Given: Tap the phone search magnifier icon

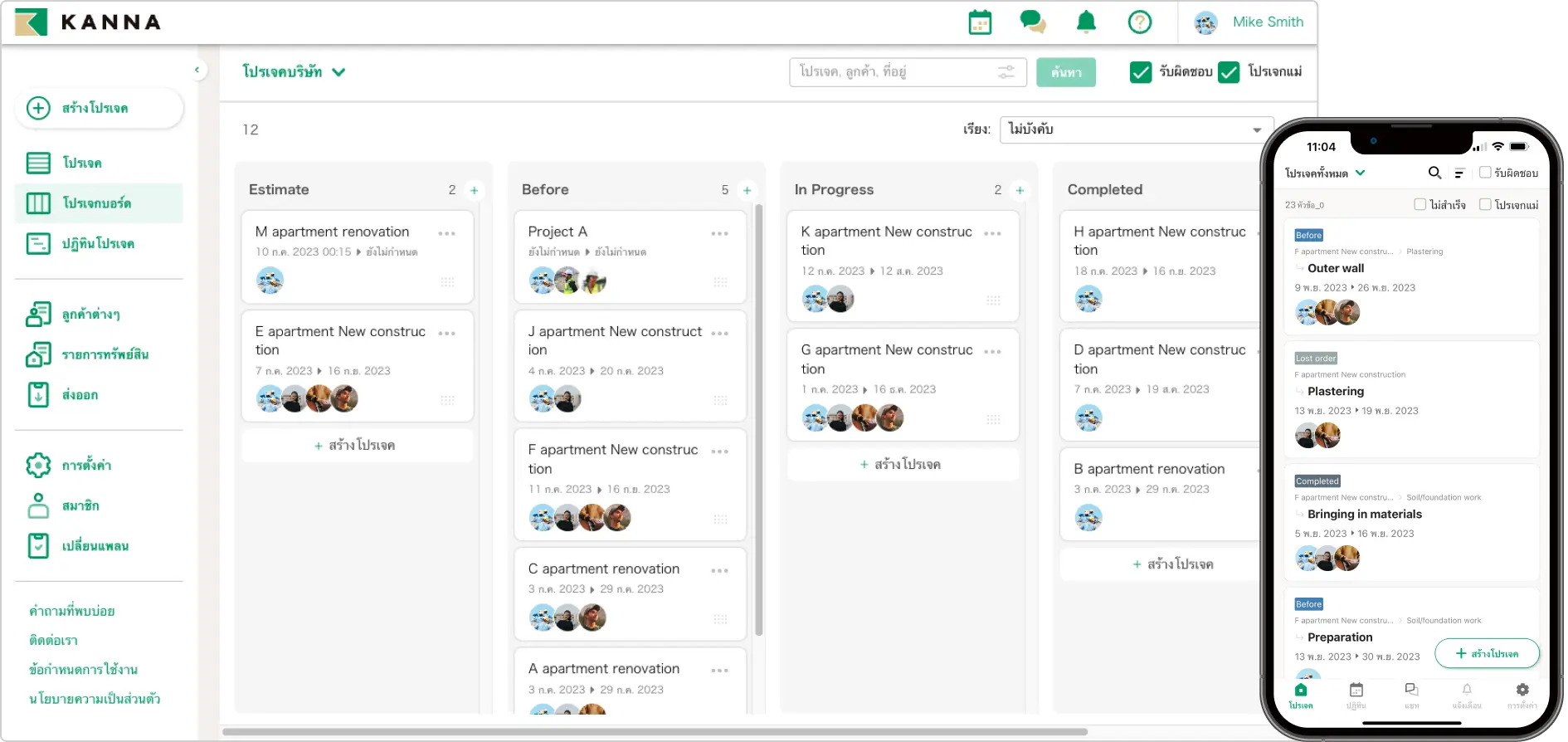Looking at the screenshot, I should [1434, 173].
